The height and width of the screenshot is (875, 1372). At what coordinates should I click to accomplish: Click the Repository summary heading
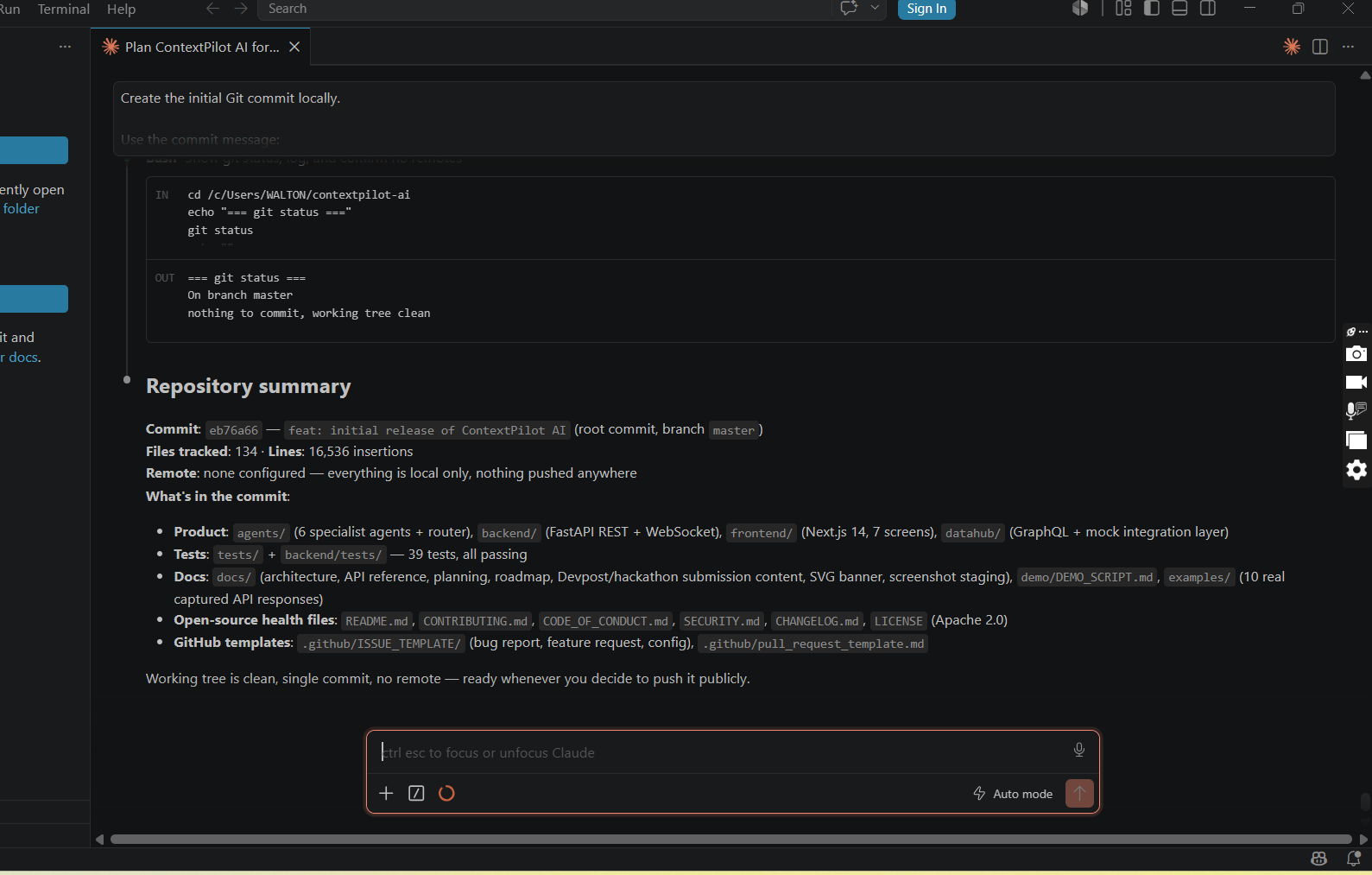point(249,386)
